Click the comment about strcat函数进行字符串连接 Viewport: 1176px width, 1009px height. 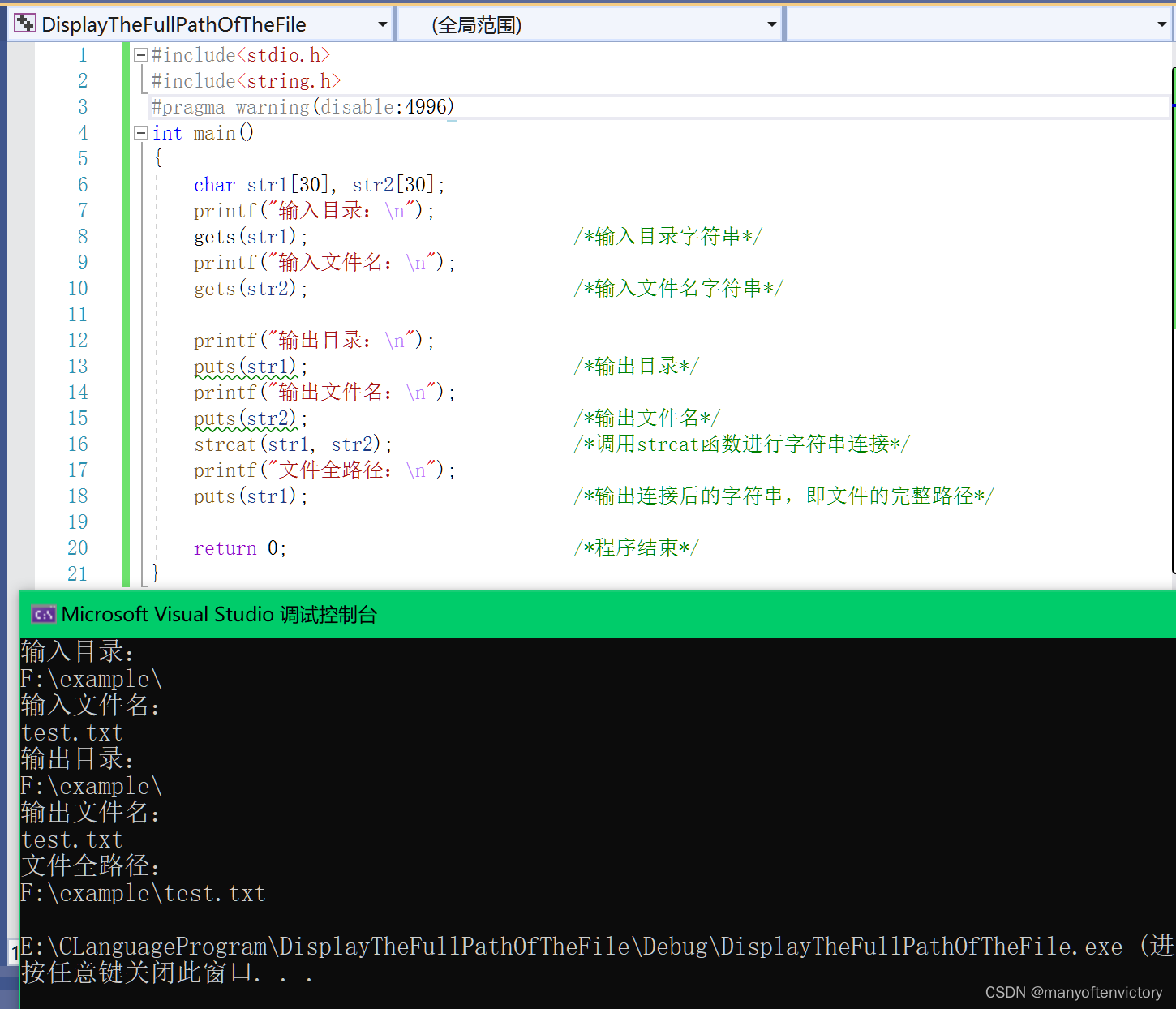tap(742, 444)
